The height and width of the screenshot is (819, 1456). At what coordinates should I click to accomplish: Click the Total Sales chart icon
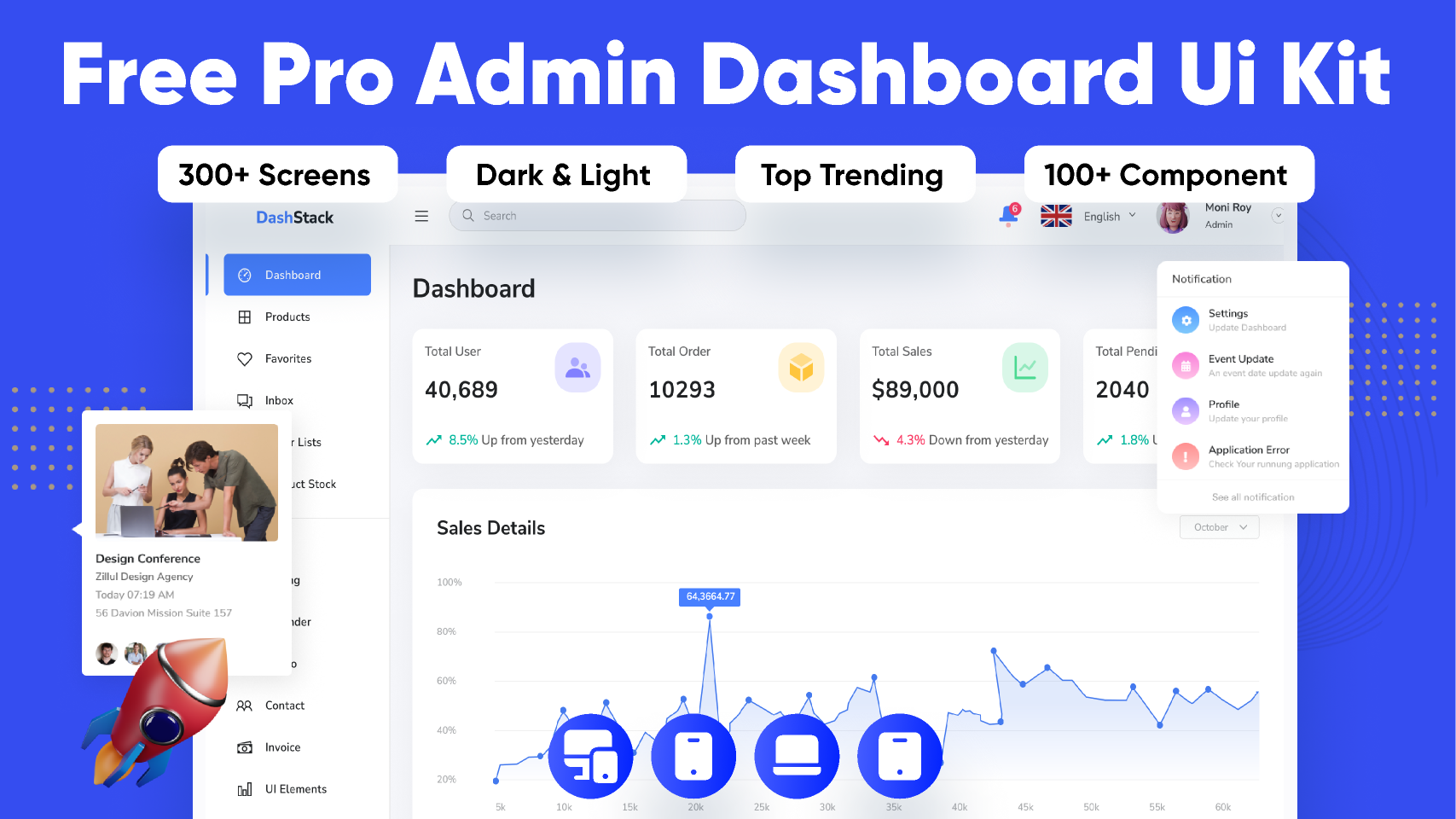[1024, 368]
